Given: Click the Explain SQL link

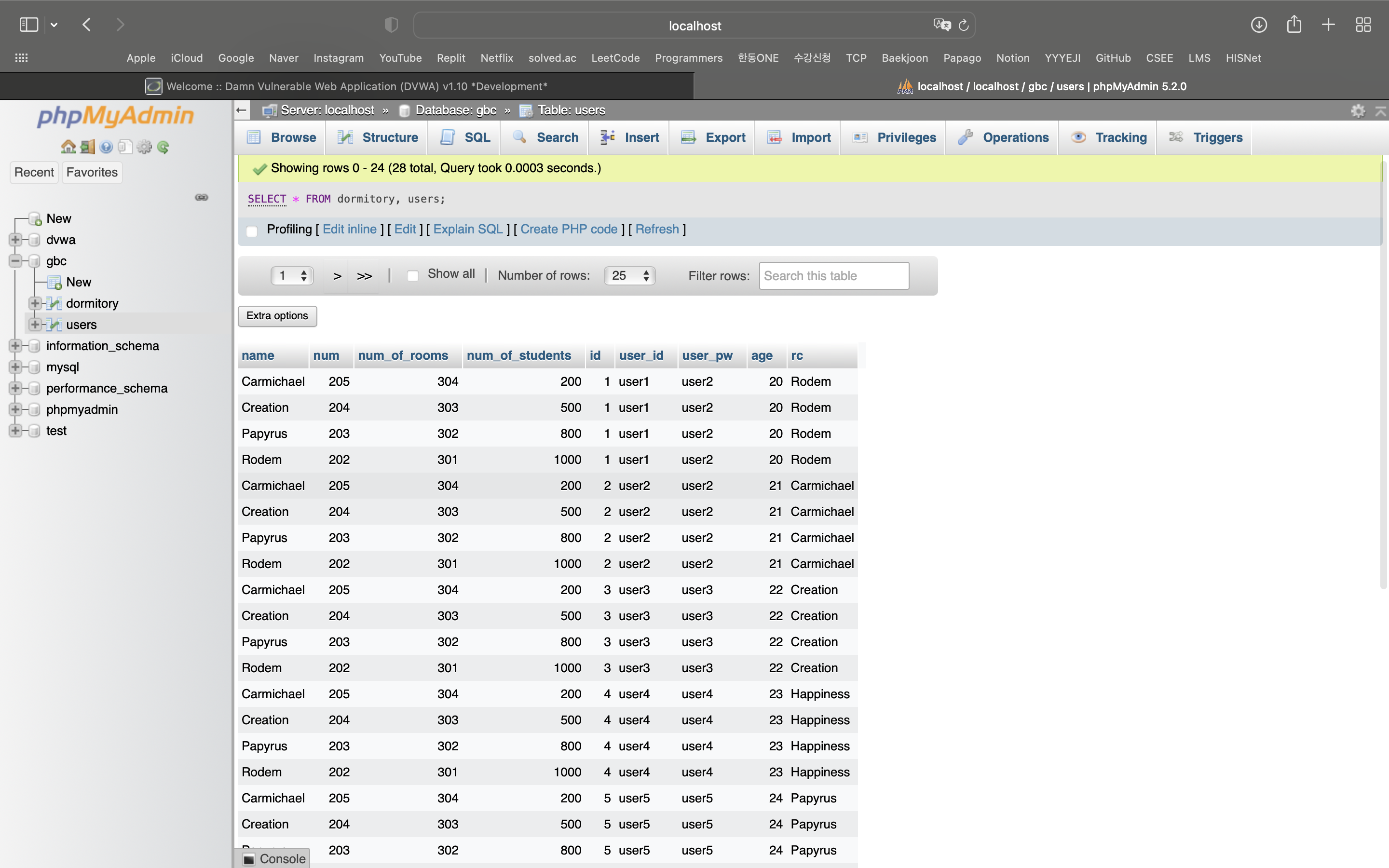Looking at the screenshot, I should pyautogui.click(x=468, y=230).
